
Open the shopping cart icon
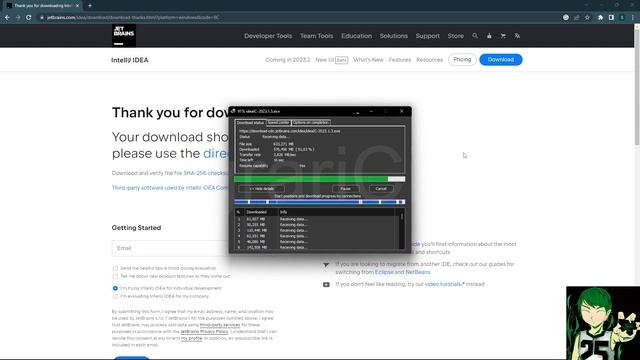(x=503, y=36)
